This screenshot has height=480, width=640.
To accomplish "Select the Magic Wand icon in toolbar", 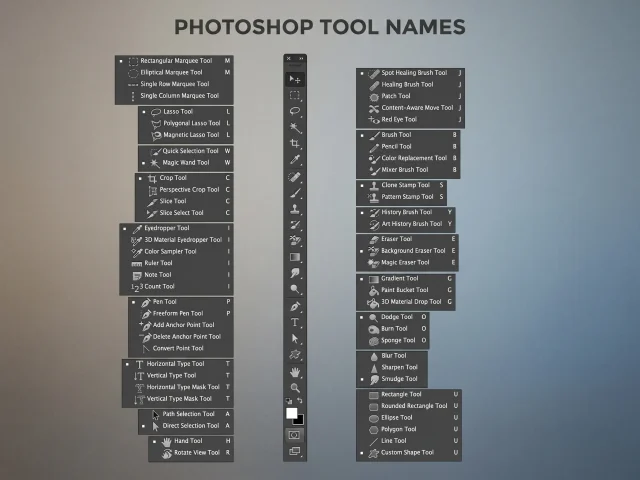I will click(295, 128).
